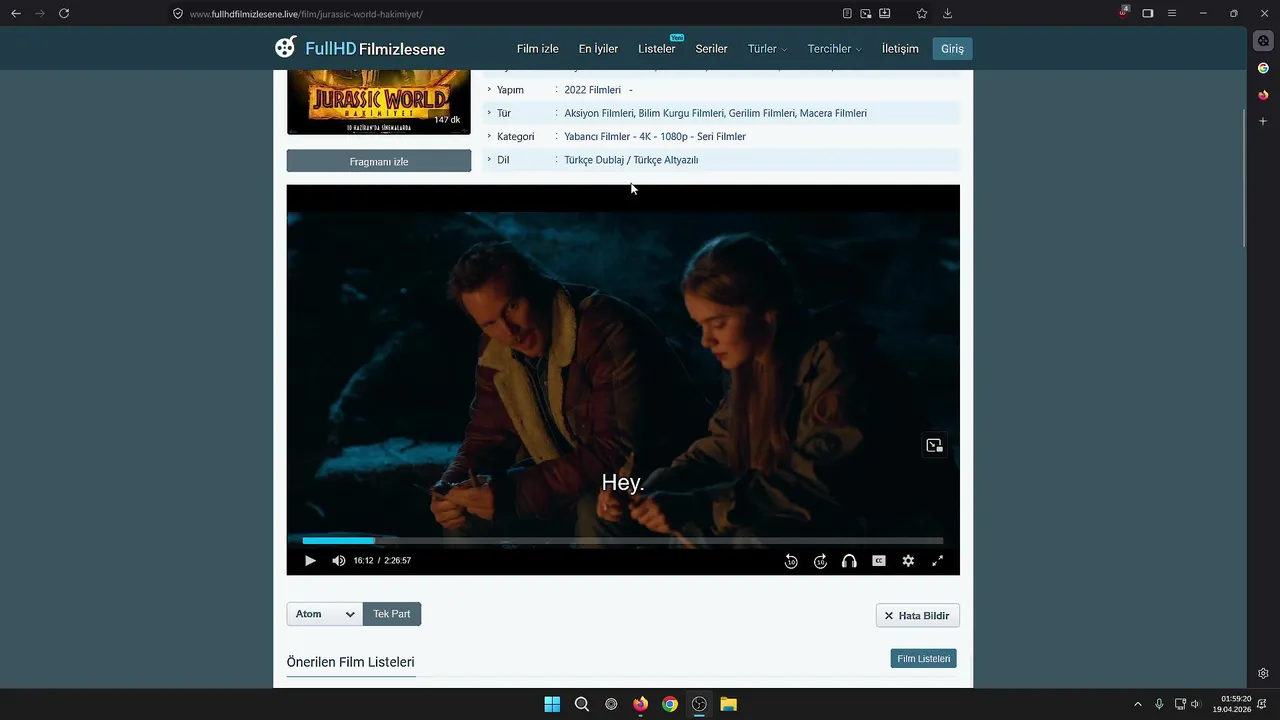The width and height of the screenshot is (1280, 720).
Task: Open the audio track headphones menu
Action: [849, 561]
